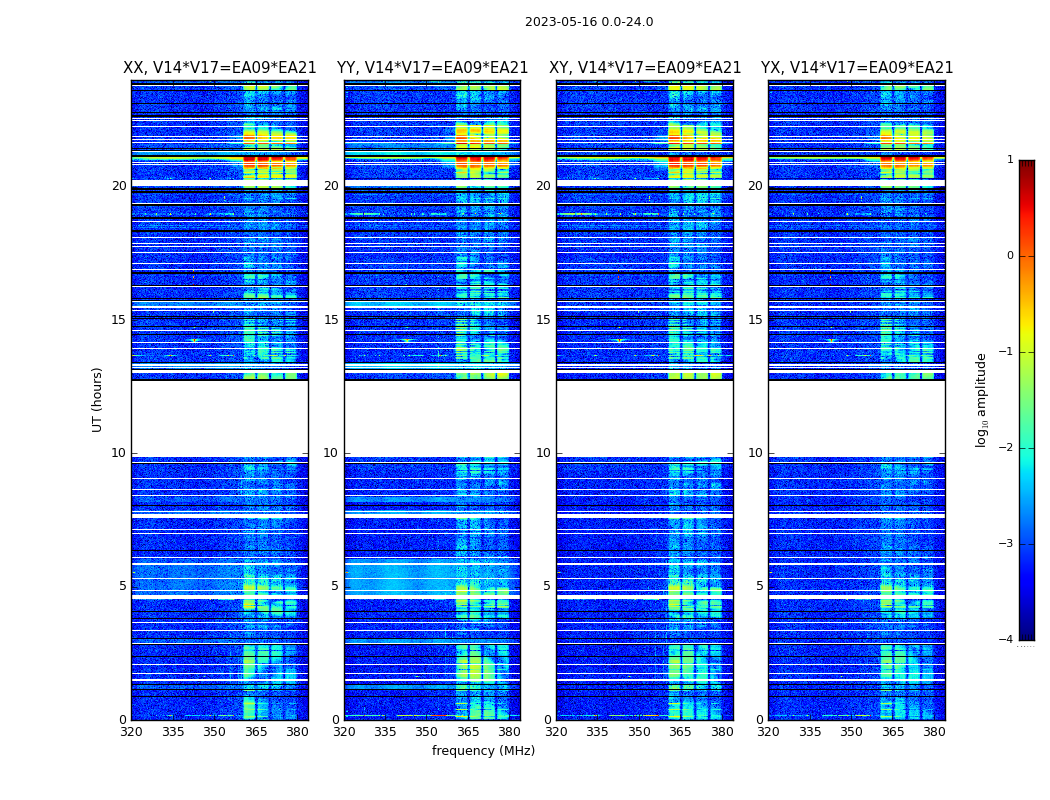This screenshot has height=800, width=1050.
Task: Click the XY, V14*V17=EA09*EA21 panel title
Action: [645, 68]
